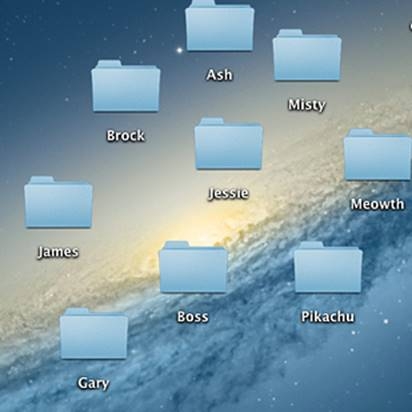Click the 'Gary' folder name label
412x412 pixels.
point(93,383)
